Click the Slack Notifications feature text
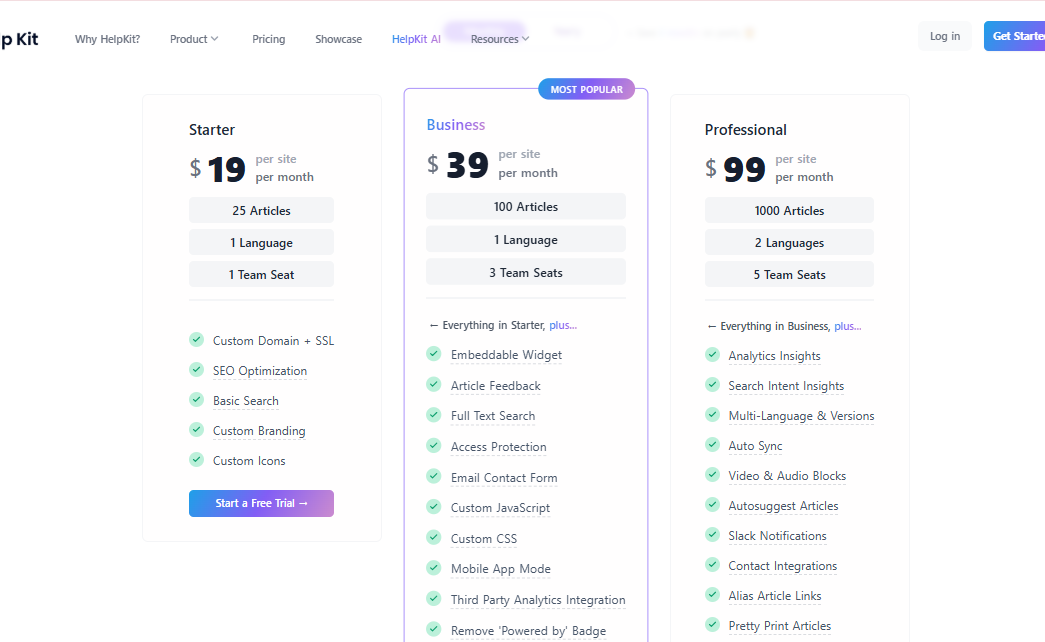Screen dimensions: 1045x642 click(x=777, y=536)
